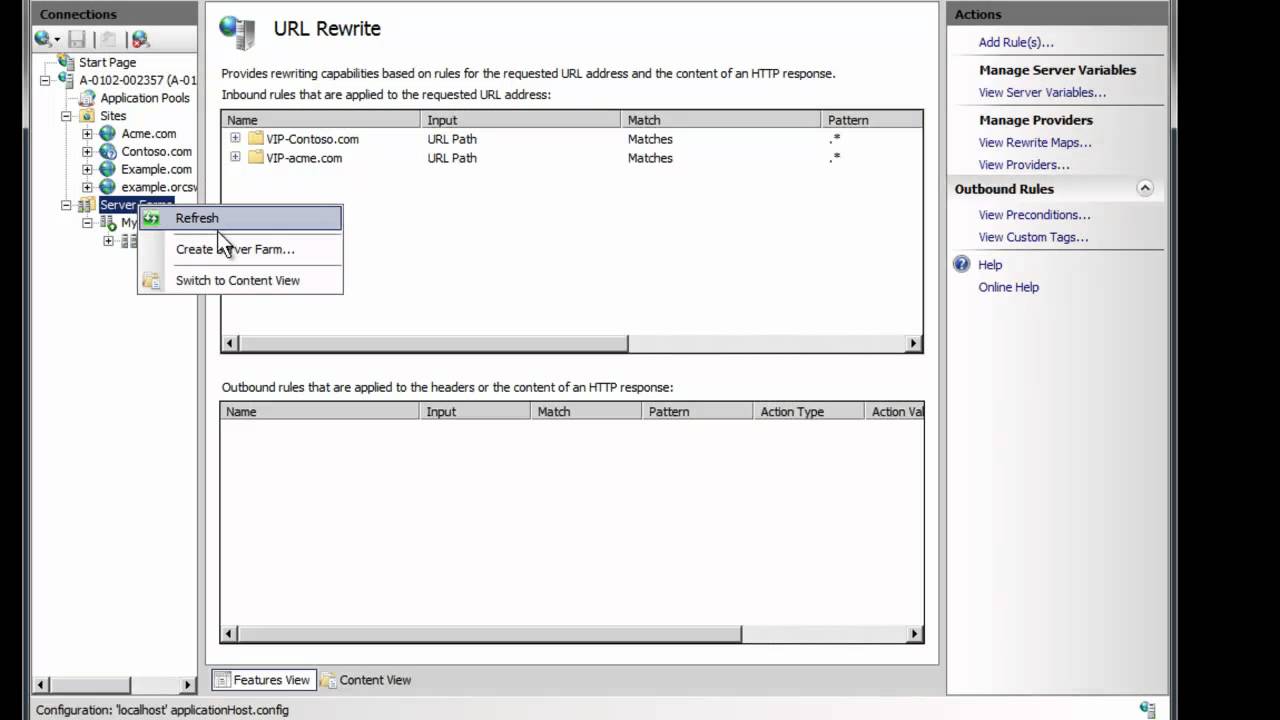Expand the Contoso.com site node
This screenshot has height=720, width=1280.
click(x=87, y=152)
